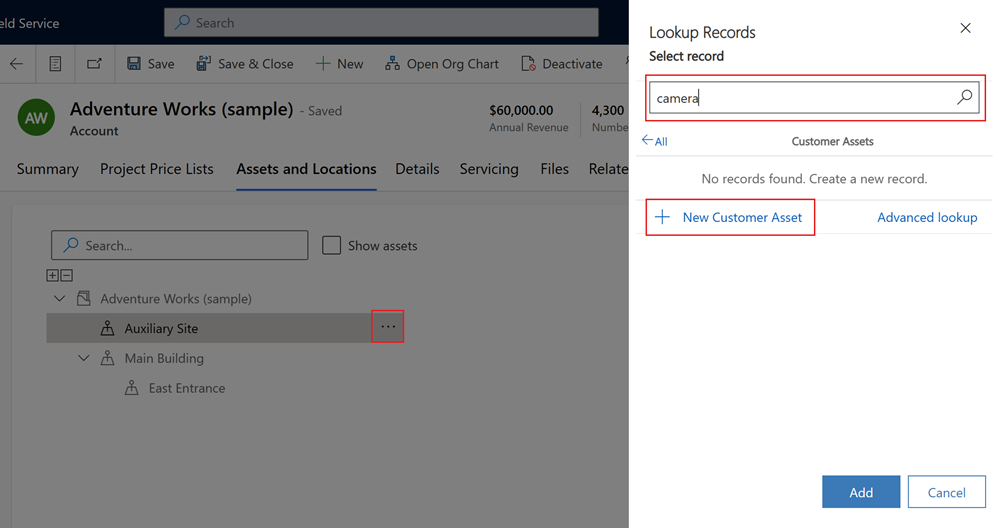The height and width of the screenshot is (528, 1000).
Task: Click the back arrow in the command bar
Action: pyautogui.click(x=17, y=64)
